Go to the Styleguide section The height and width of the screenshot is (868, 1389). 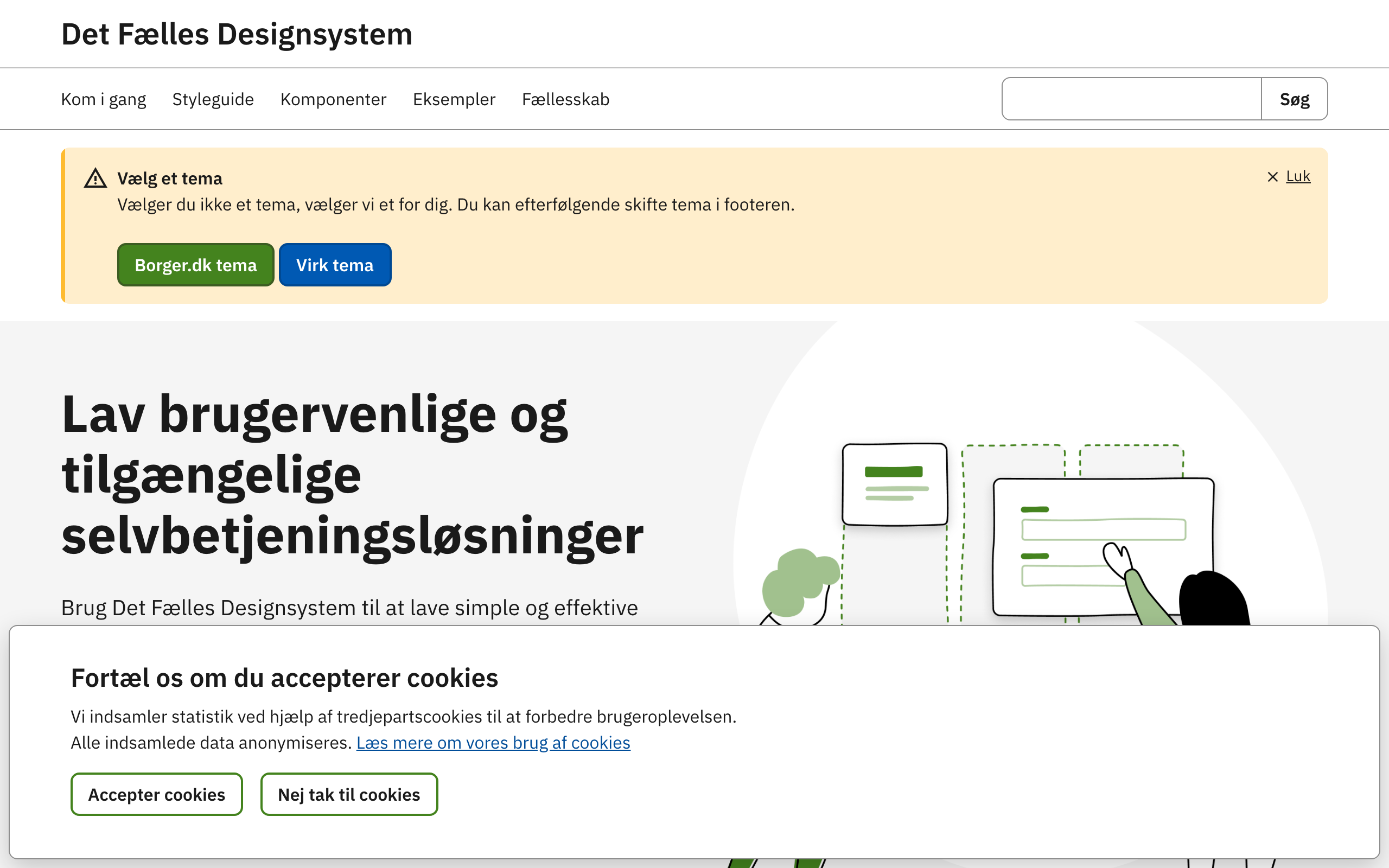pos(213,99)
